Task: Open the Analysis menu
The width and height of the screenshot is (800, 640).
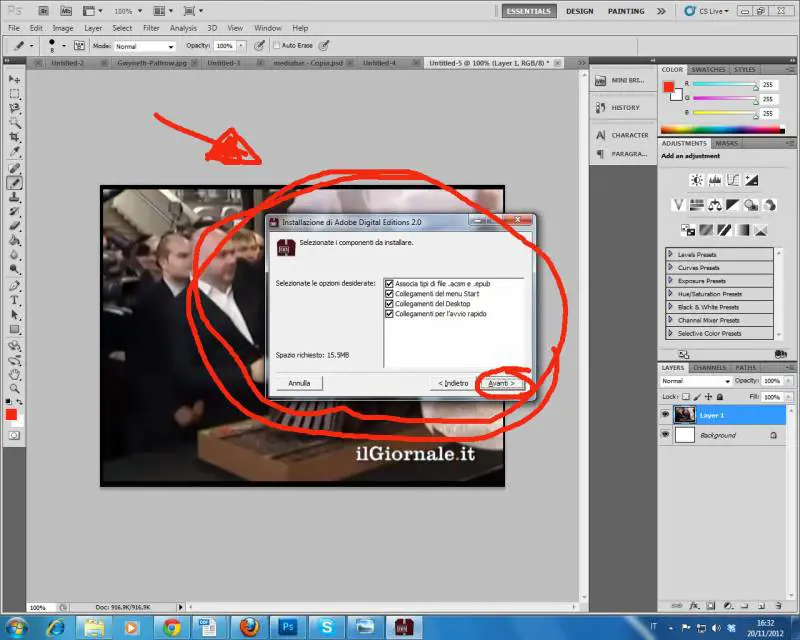Action: (183, 28)
